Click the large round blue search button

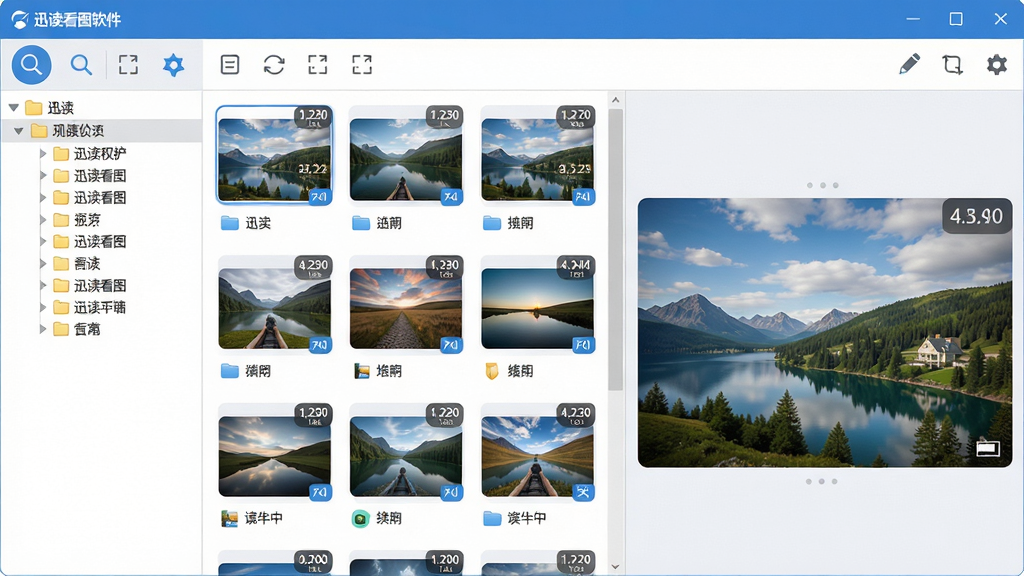(x=31, y=65)
